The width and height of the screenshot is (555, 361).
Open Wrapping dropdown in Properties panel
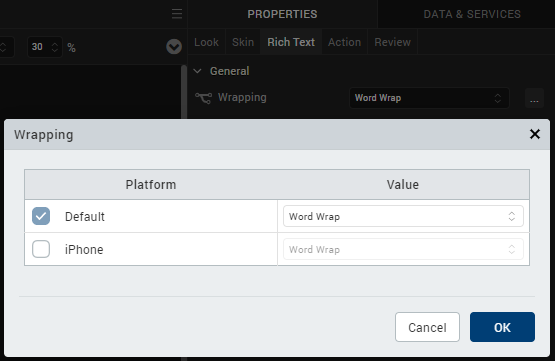[429, 98]
